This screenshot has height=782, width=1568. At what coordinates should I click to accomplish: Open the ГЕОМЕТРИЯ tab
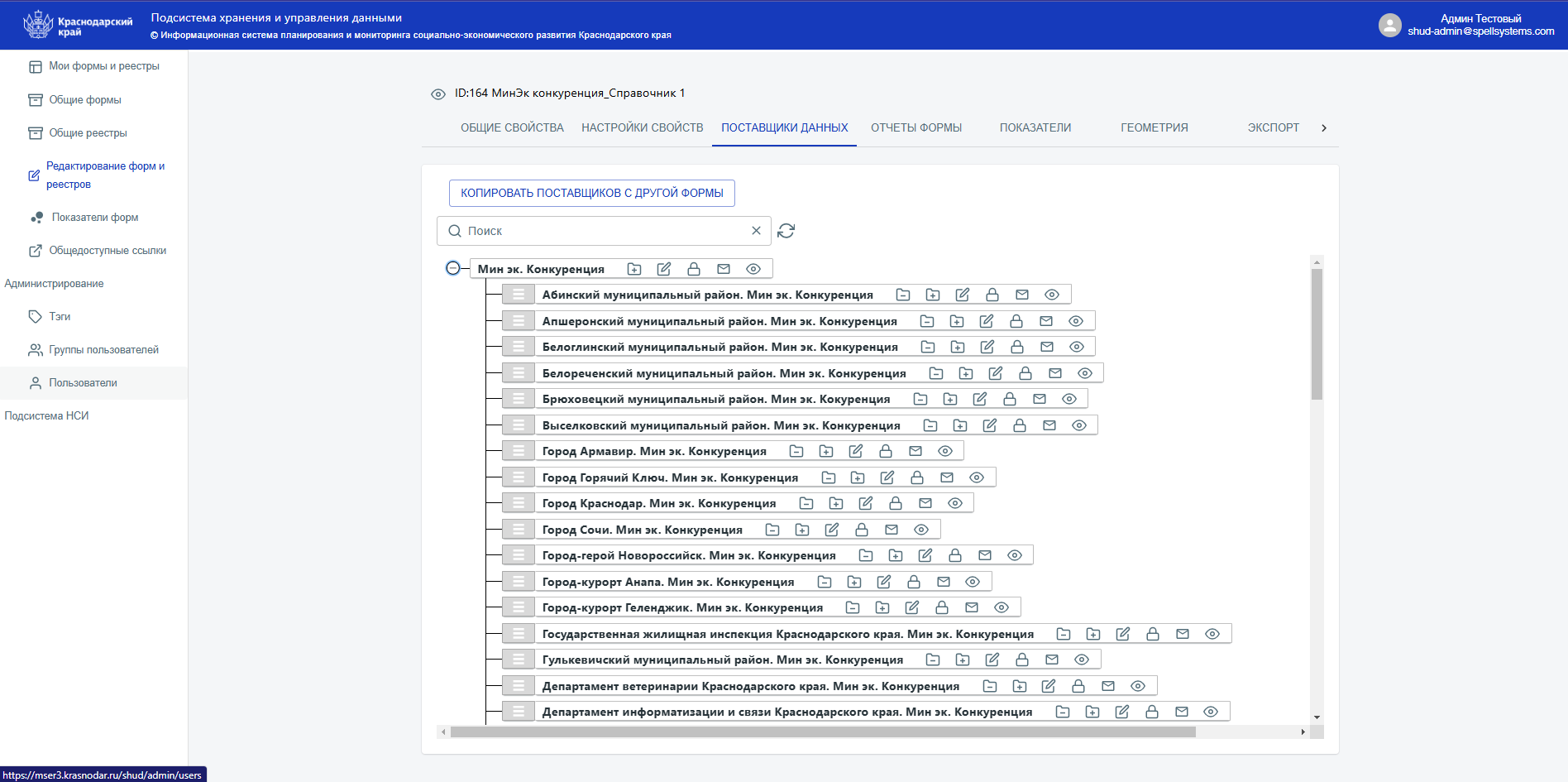pyautogui.click(x=1154, y=127)
